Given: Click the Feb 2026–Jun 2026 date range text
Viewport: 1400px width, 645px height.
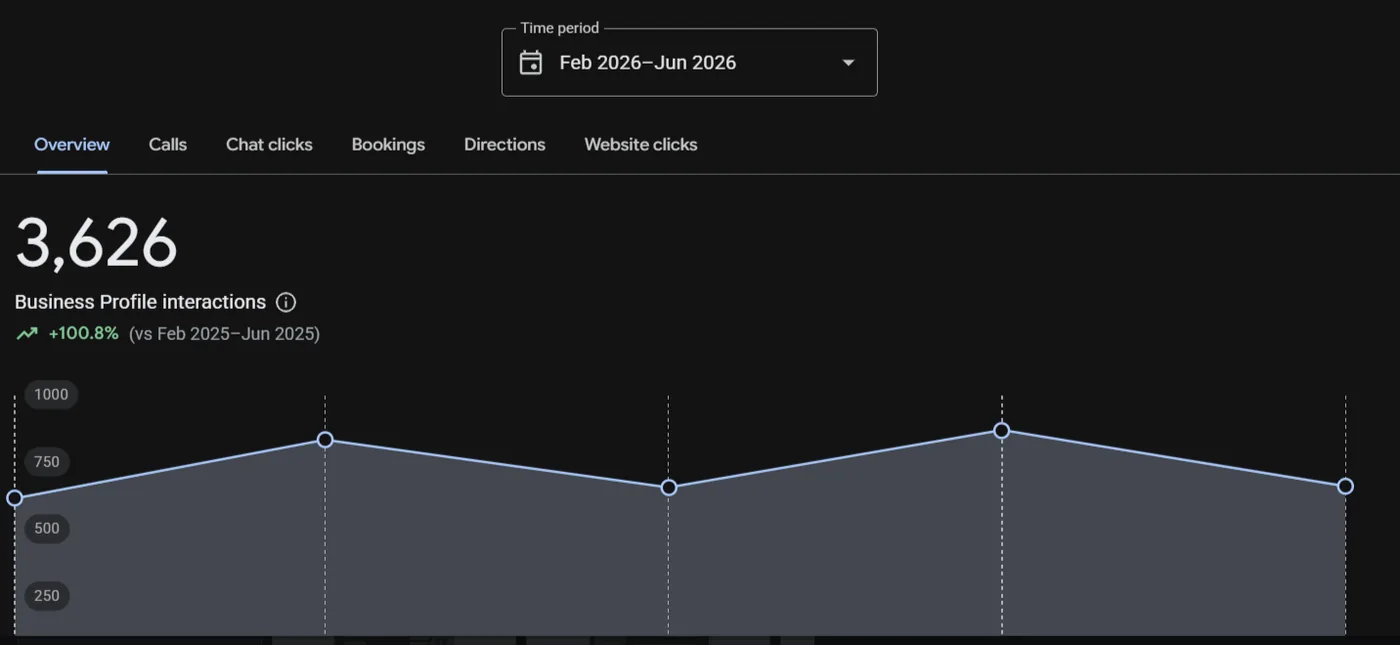Looking at the screenshot, I should coord(648,63).
